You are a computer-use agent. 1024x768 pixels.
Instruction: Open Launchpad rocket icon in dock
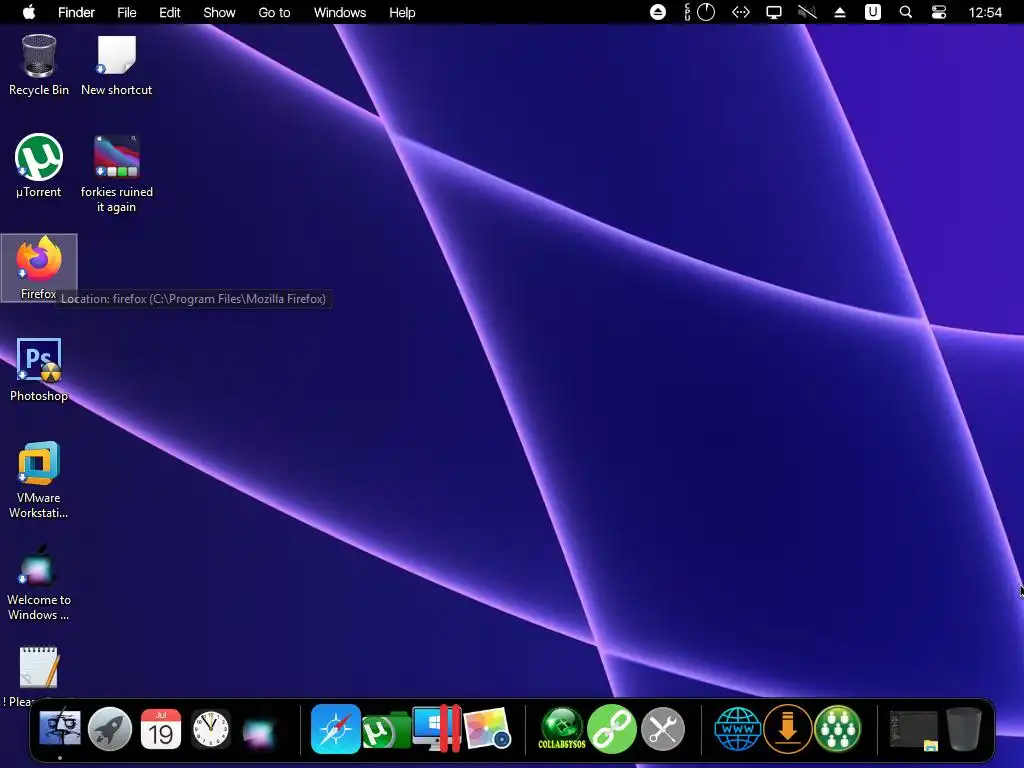point(110,728)
